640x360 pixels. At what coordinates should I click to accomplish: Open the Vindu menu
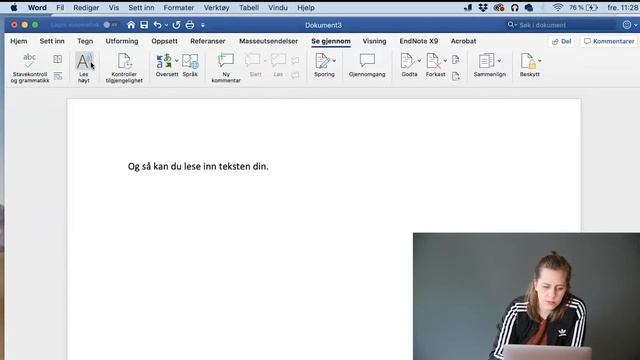pos(278,7)
